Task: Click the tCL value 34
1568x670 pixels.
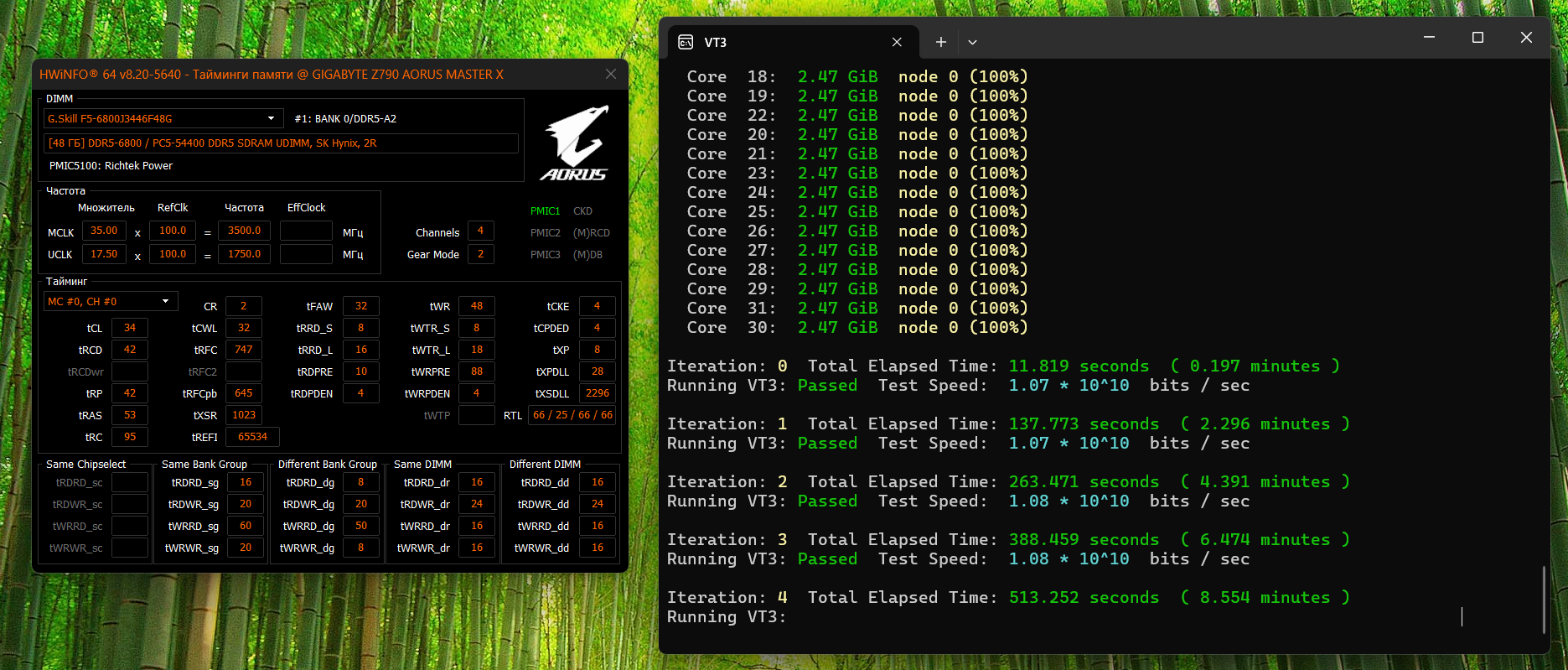Action: pyautogui.click(x=130, y=328)
